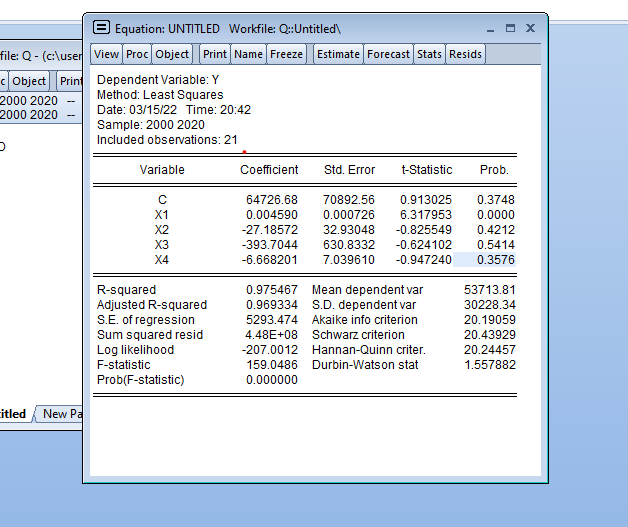Click the Name button to name the equation
The width and height of the screenshot is (628, 527).
[248, 54]
